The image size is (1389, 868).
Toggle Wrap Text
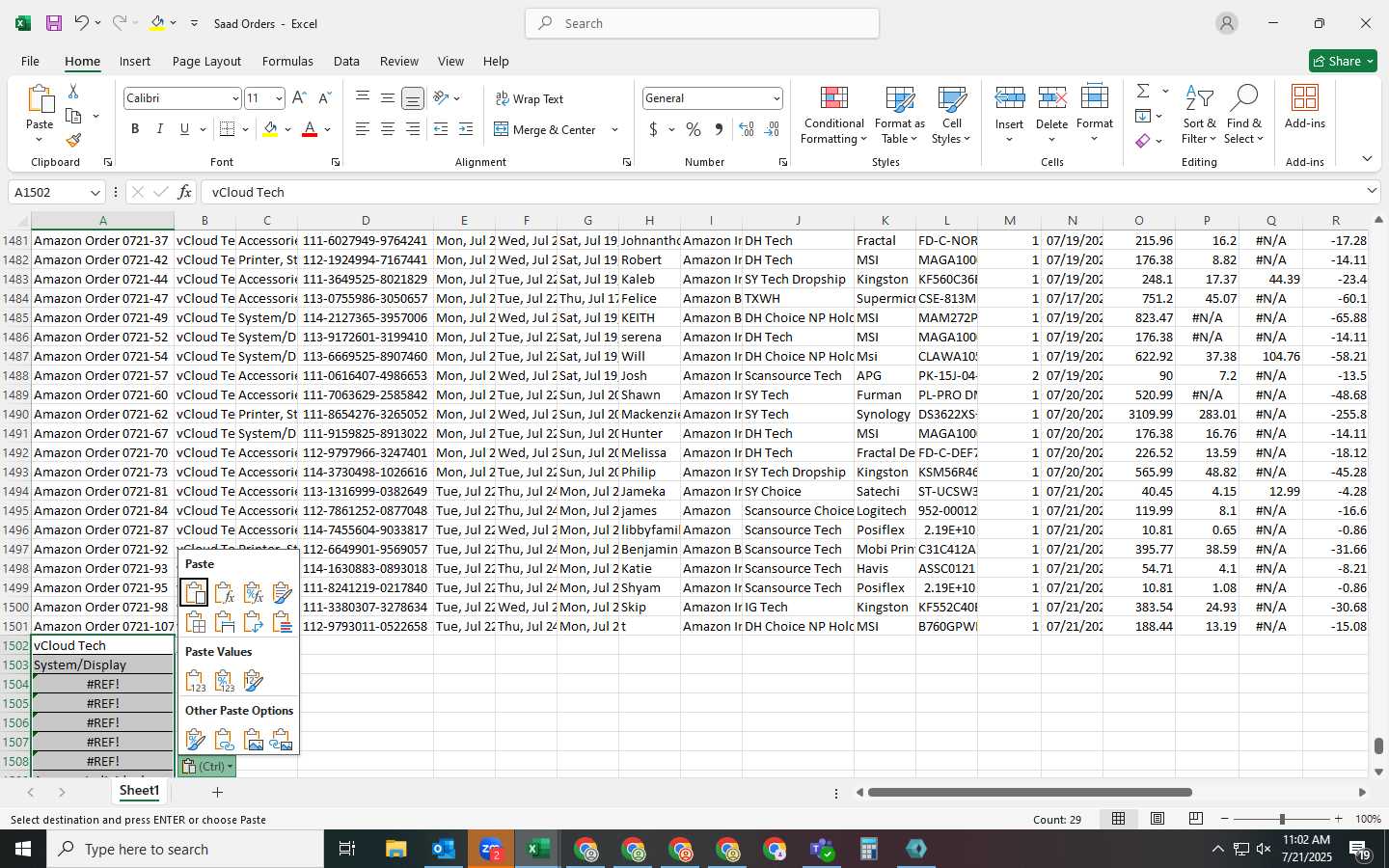point(530,98)
